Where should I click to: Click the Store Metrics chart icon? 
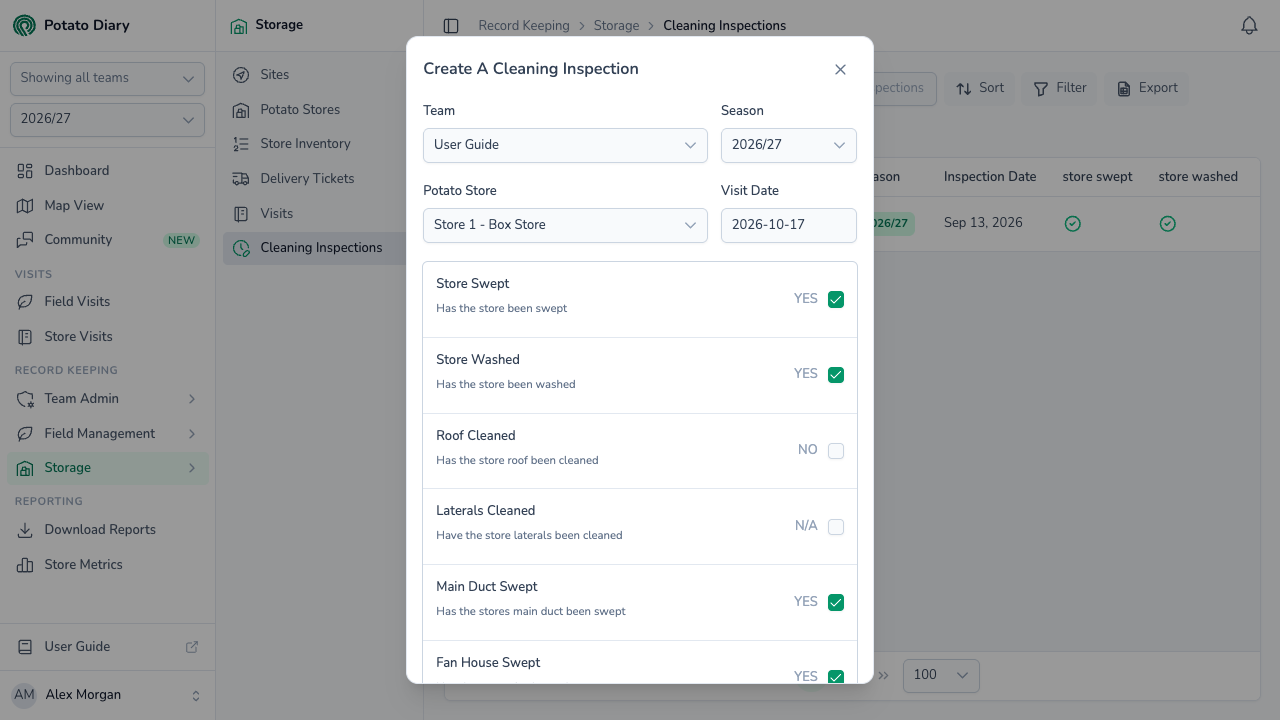coord(25,565)
